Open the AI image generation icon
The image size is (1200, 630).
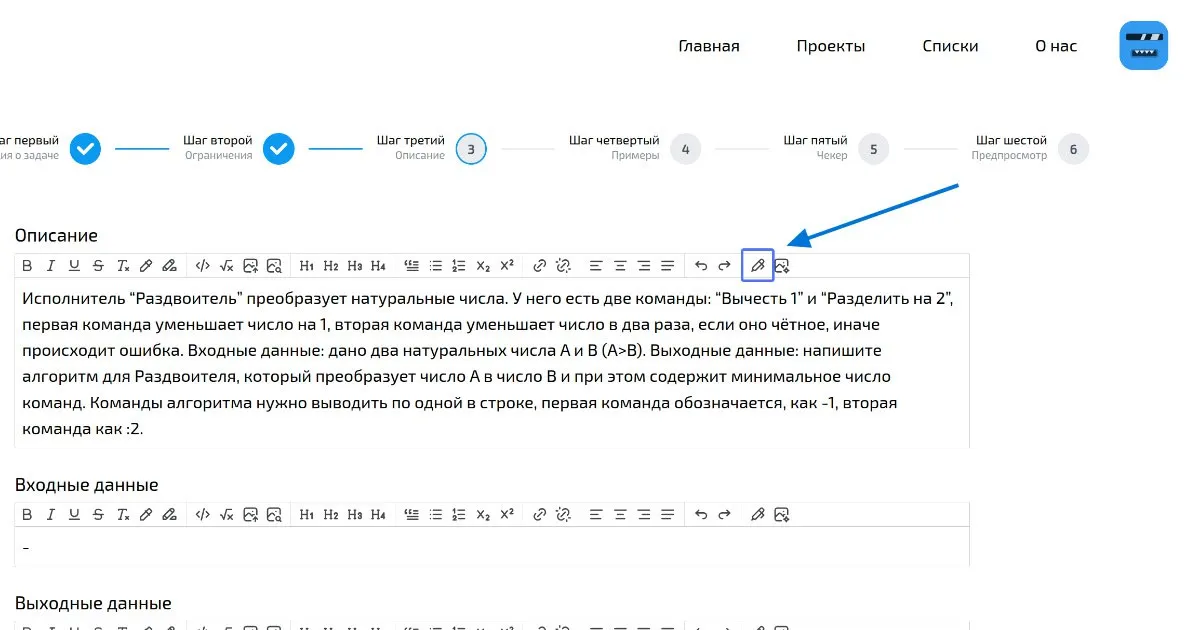(783, 265)
